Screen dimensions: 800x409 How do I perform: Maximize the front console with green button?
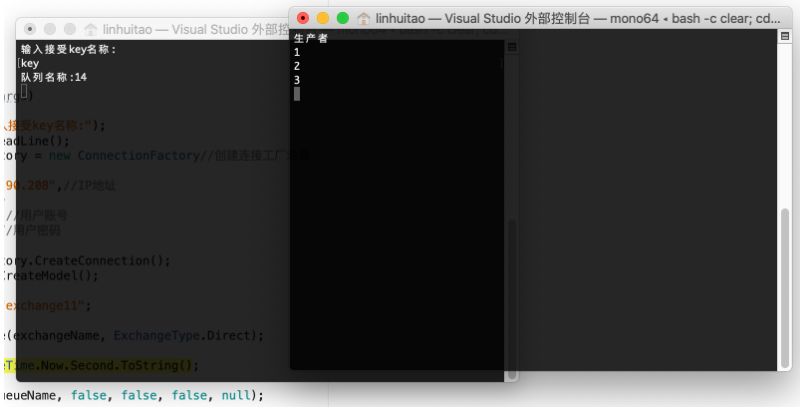343,18
